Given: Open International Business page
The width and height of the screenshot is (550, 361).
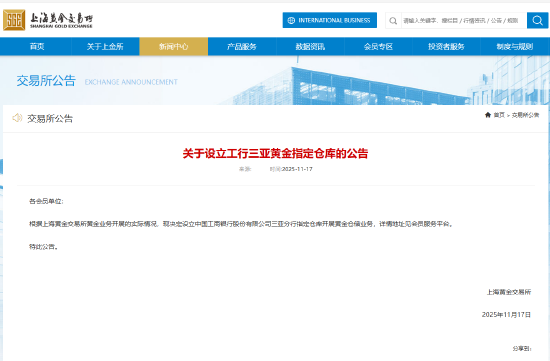Looking at the screenshot, I should 330,20.
